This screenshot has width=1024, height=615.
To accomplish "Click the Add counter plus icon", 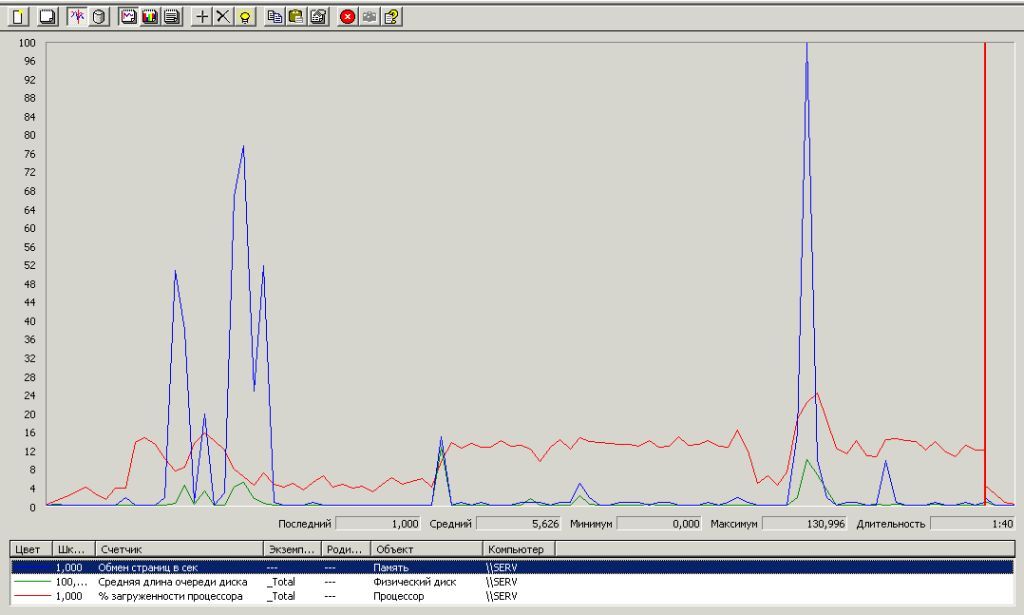I will 202,17.
